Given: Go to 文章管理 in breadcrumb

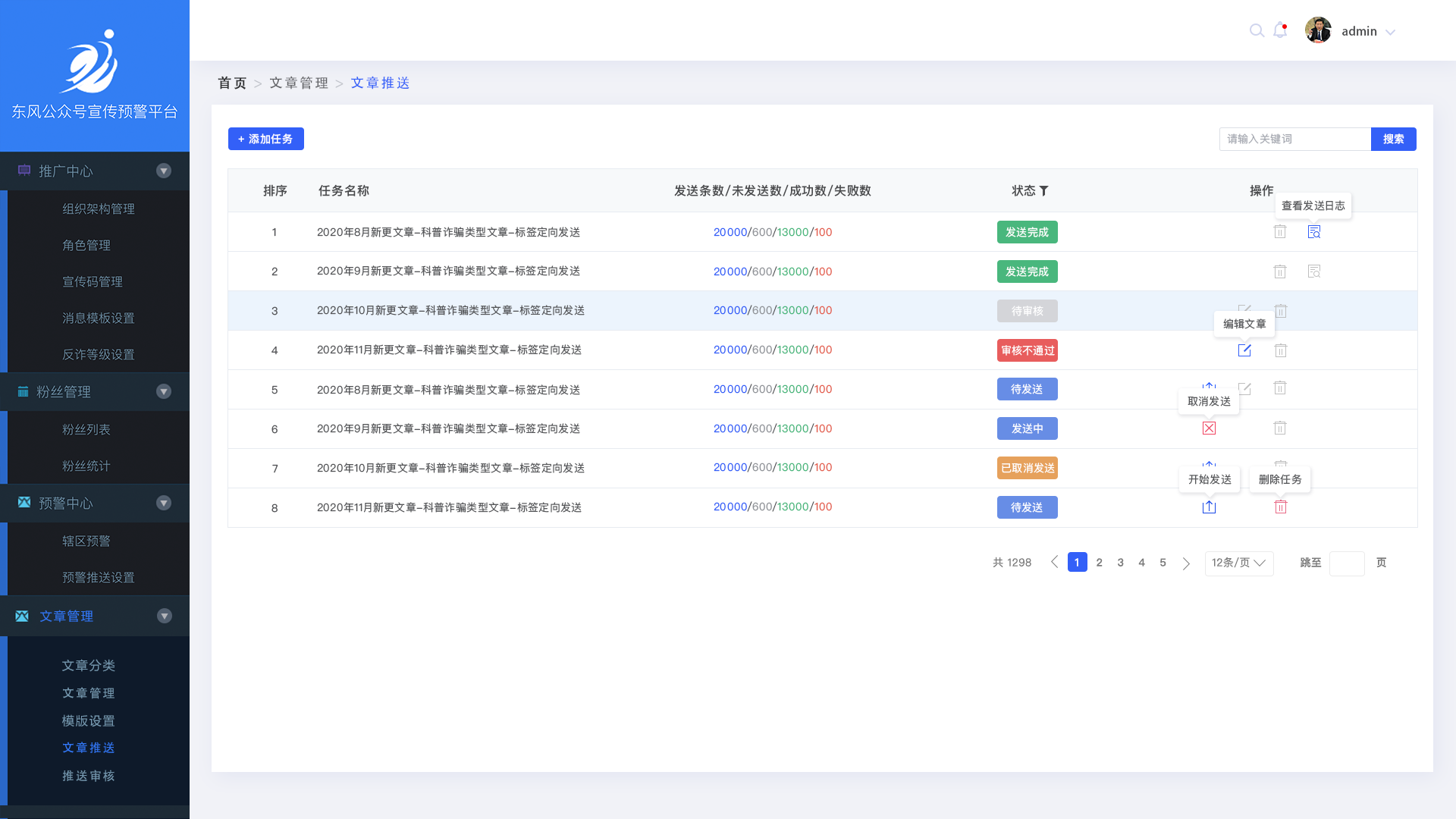Looking at the screenshot, I should click(299, 83).
